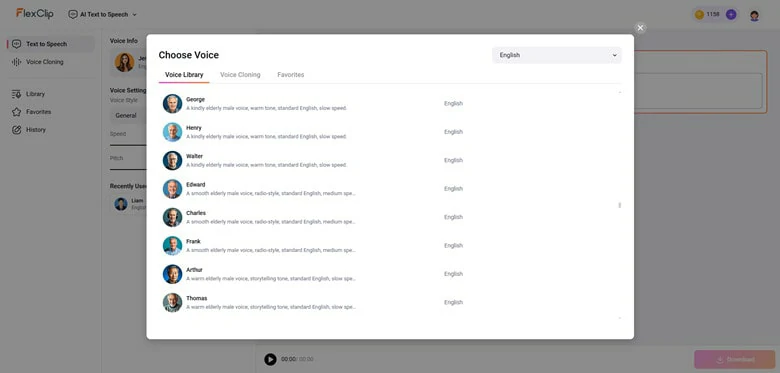The image size is (780, 373).
Task: Select Charles's avatar
Action: pyautogui.click(x=173, y=217)
